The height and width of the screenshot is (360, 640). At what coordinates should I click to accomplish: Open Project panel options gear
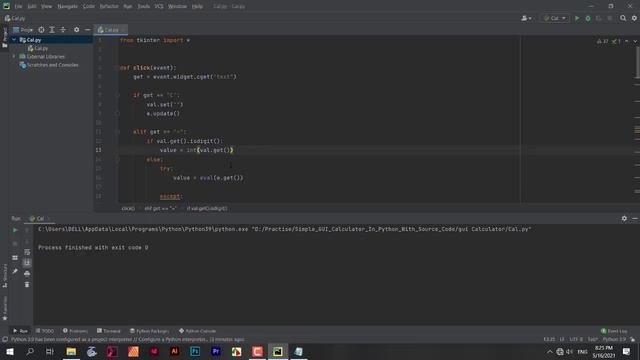click(x=76, y=30)
